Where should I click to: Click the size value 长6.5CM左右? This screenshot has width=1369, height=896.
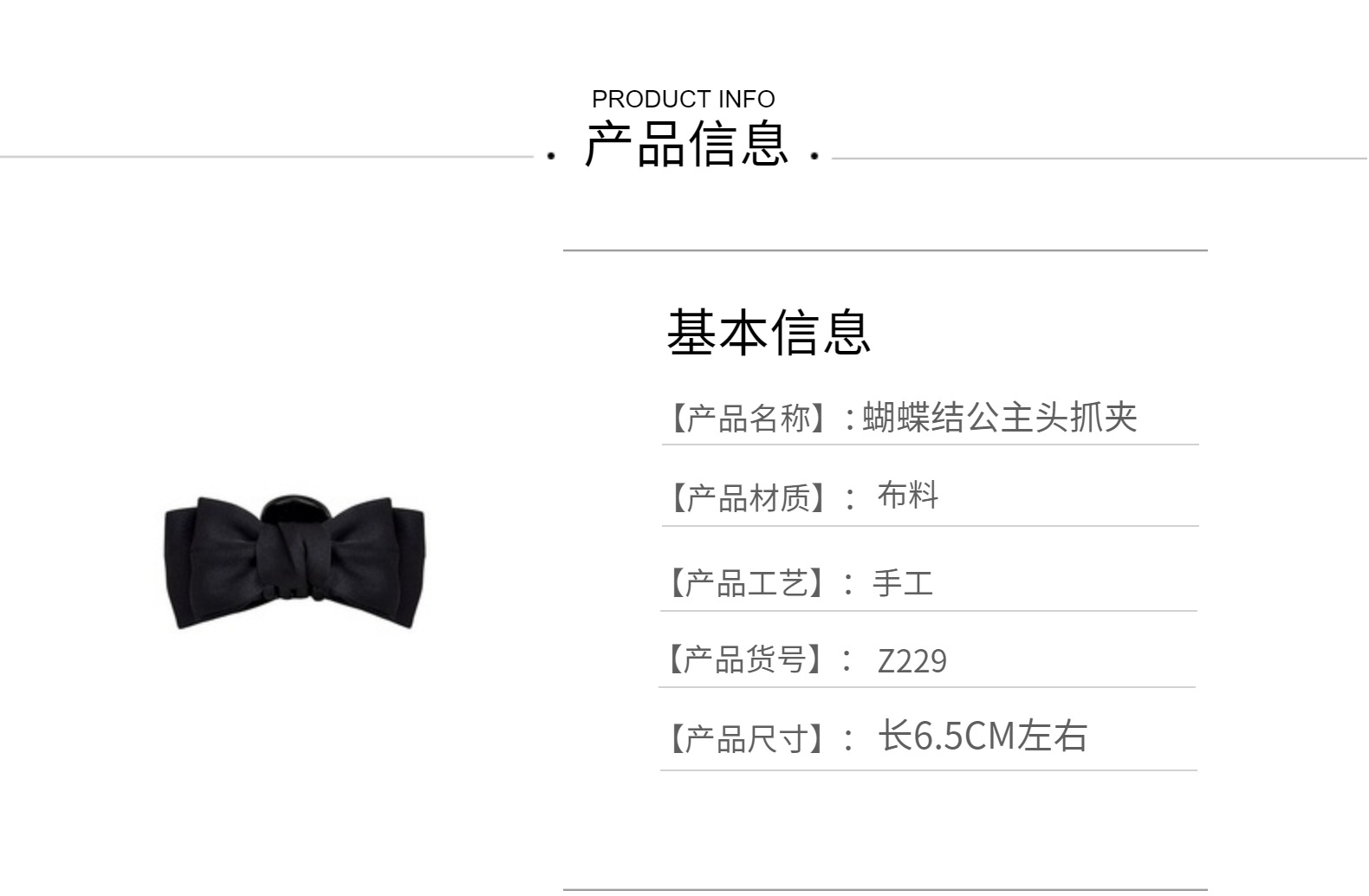tap(983, 737)
